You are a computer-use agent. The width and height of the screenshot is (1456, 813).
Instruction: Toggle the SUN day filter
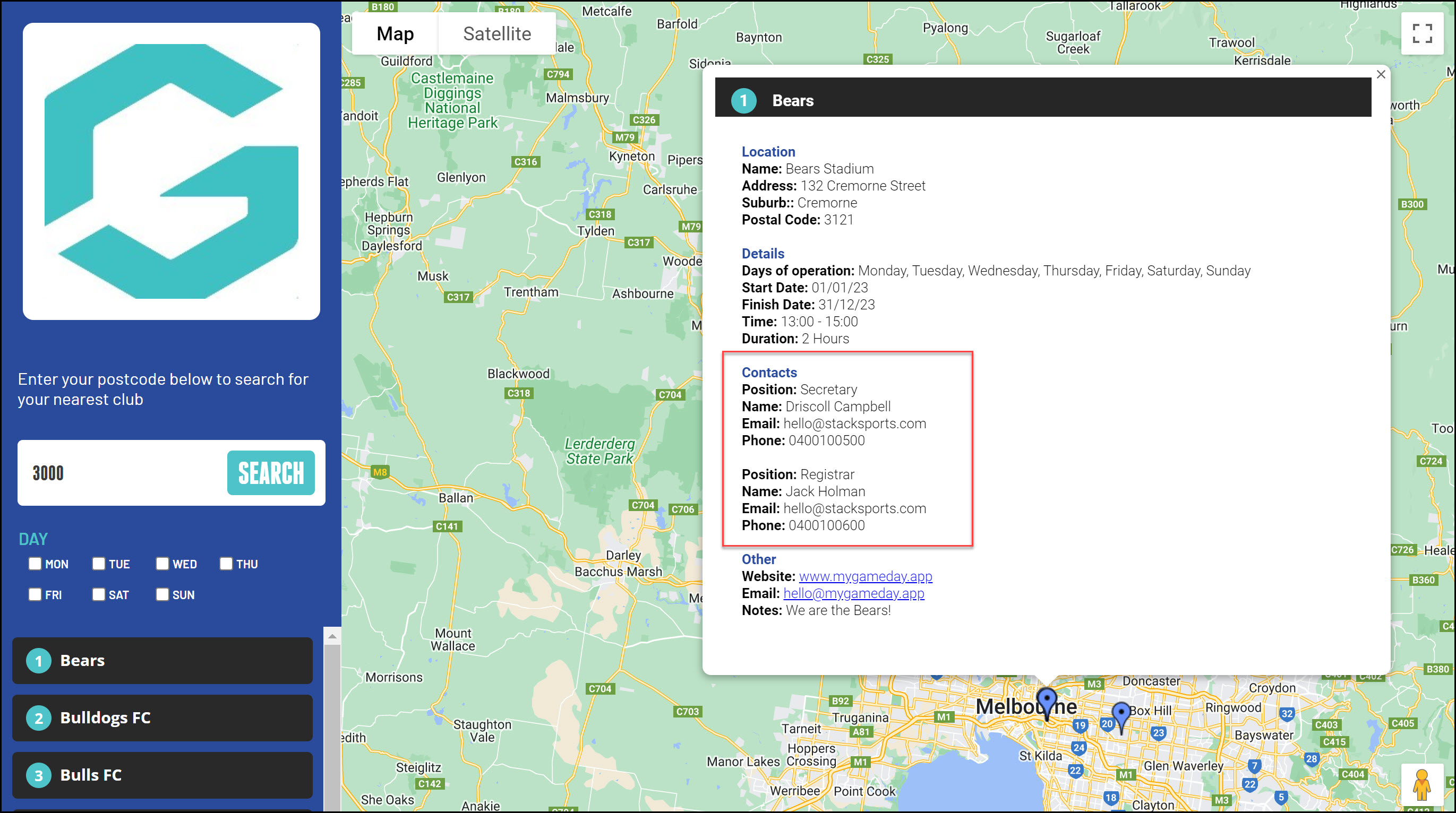[162, 594]
